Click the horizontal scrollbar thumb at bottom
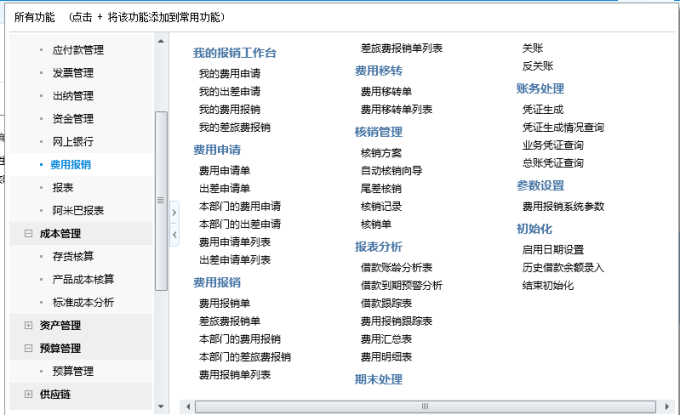This screenshot has width=680, height=416. click(x=425, y=406)
